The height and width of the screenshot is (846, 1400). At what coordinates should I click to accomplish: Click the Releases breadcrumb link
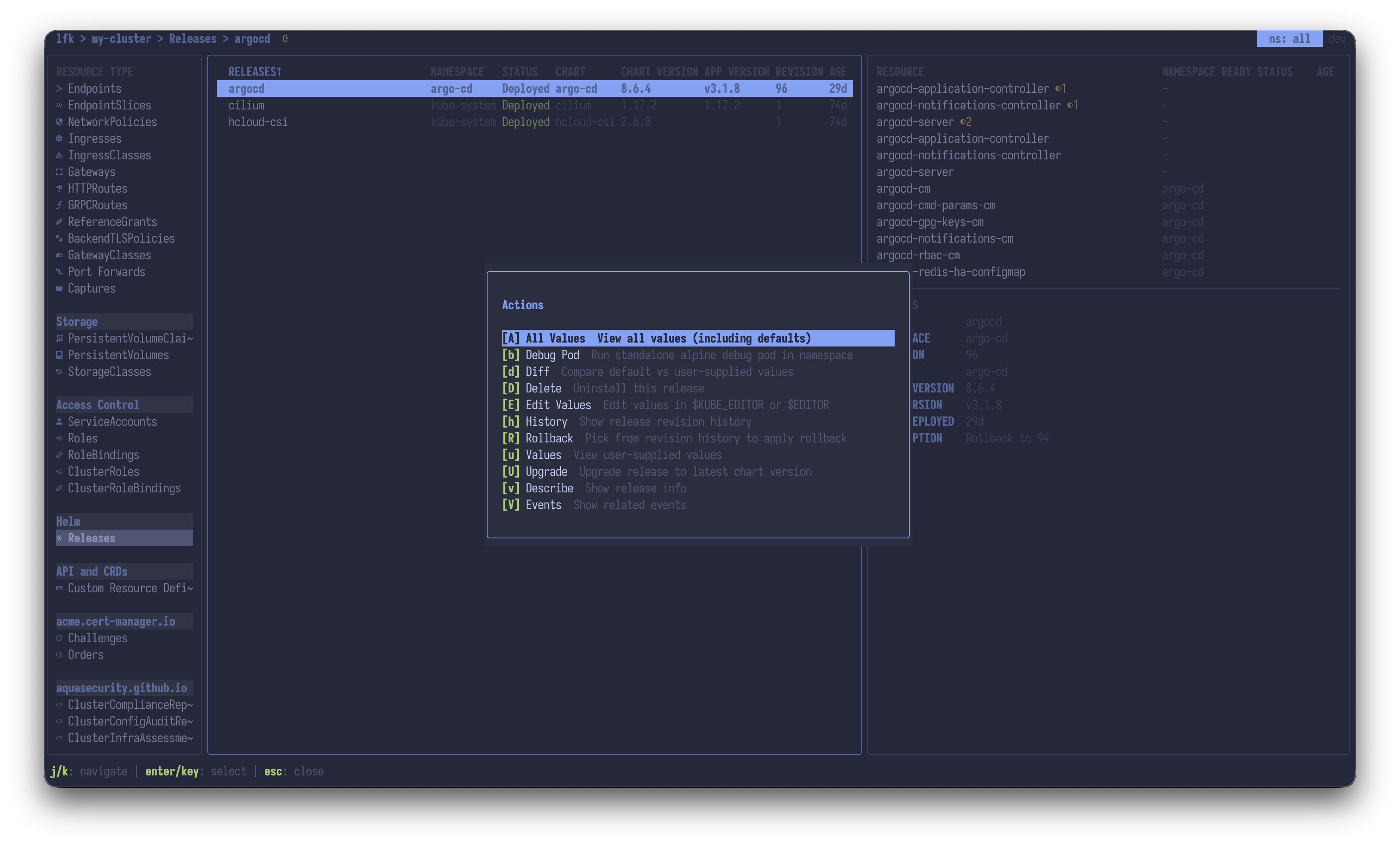[193, 38]
